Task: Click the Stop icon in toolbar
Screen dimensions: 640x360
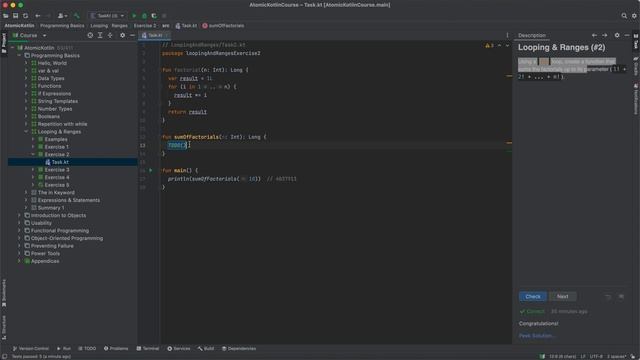Action: tap(164, 16)
